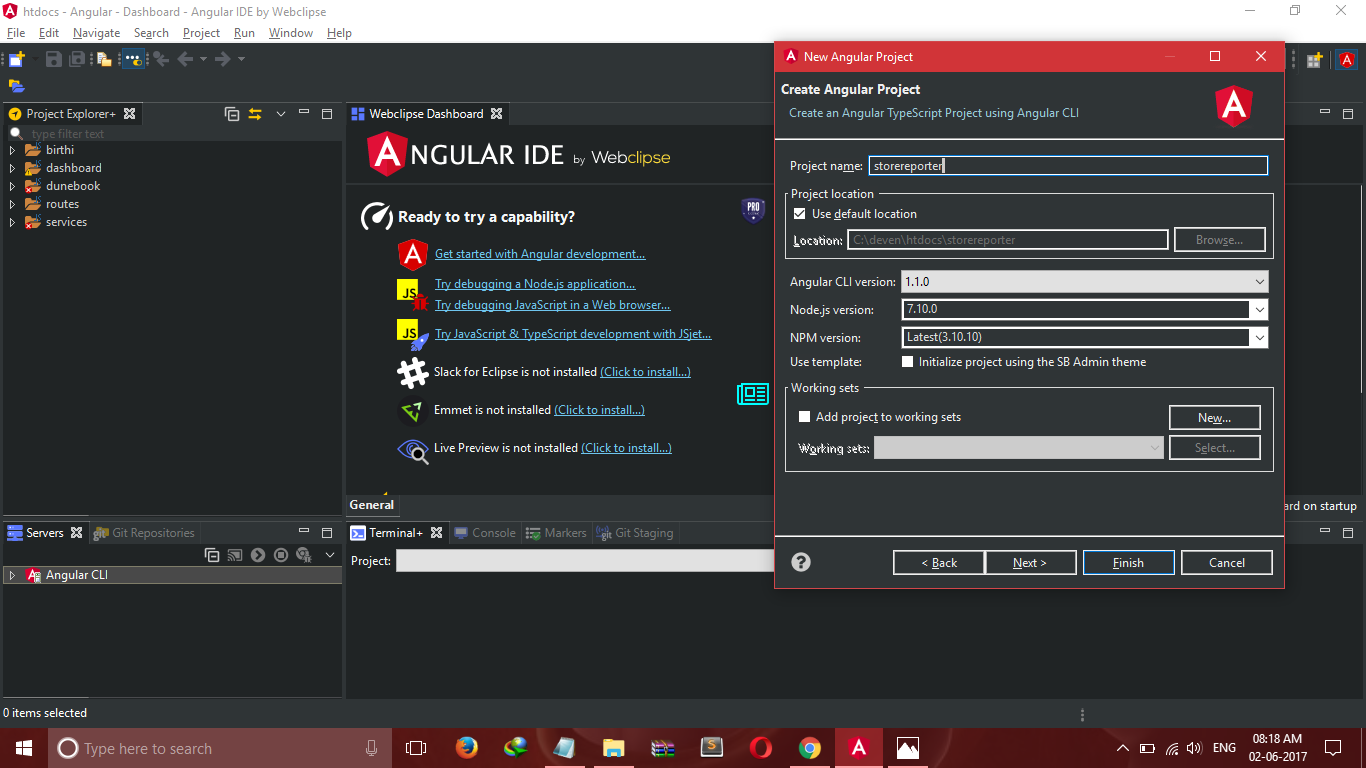Click the Save All toolbar icon
This screenshot has width=1366, height=768.
coord(77,59)
